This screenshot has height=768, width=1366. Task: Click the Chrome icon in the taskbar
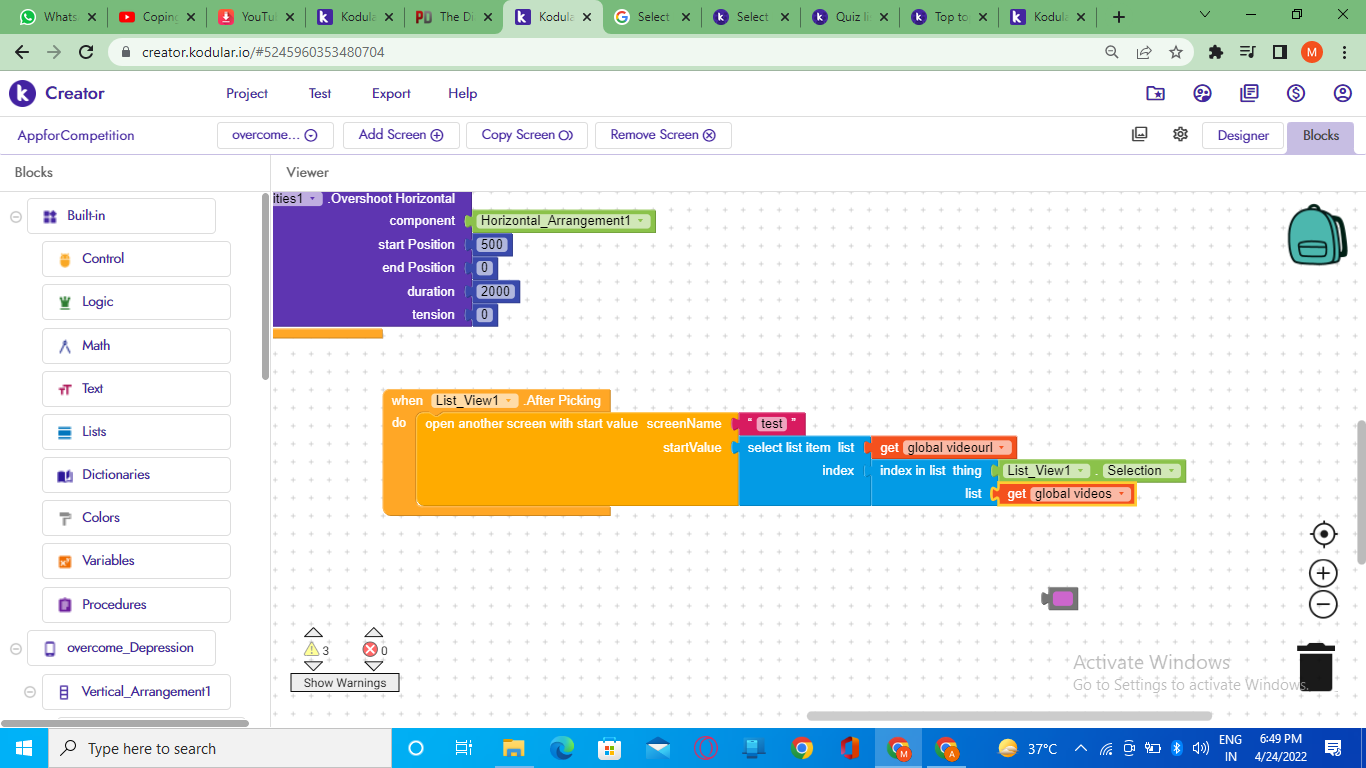coord(801,748)
